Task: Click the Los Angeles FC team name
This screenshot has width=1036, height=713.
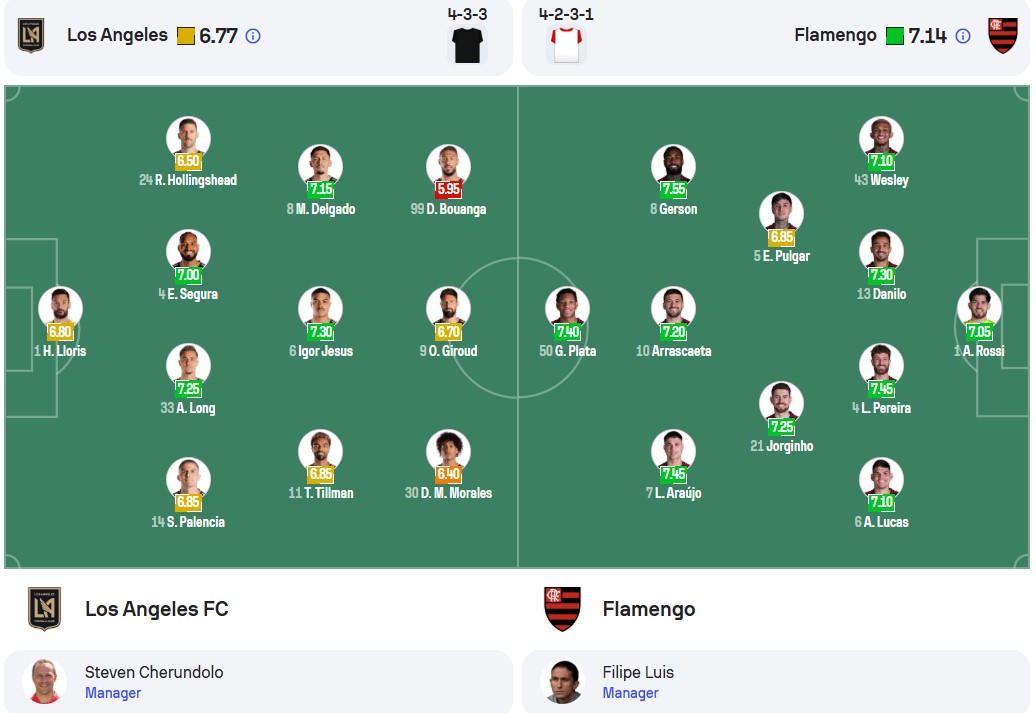Action: pyautogui.click(x=157, y=609)
